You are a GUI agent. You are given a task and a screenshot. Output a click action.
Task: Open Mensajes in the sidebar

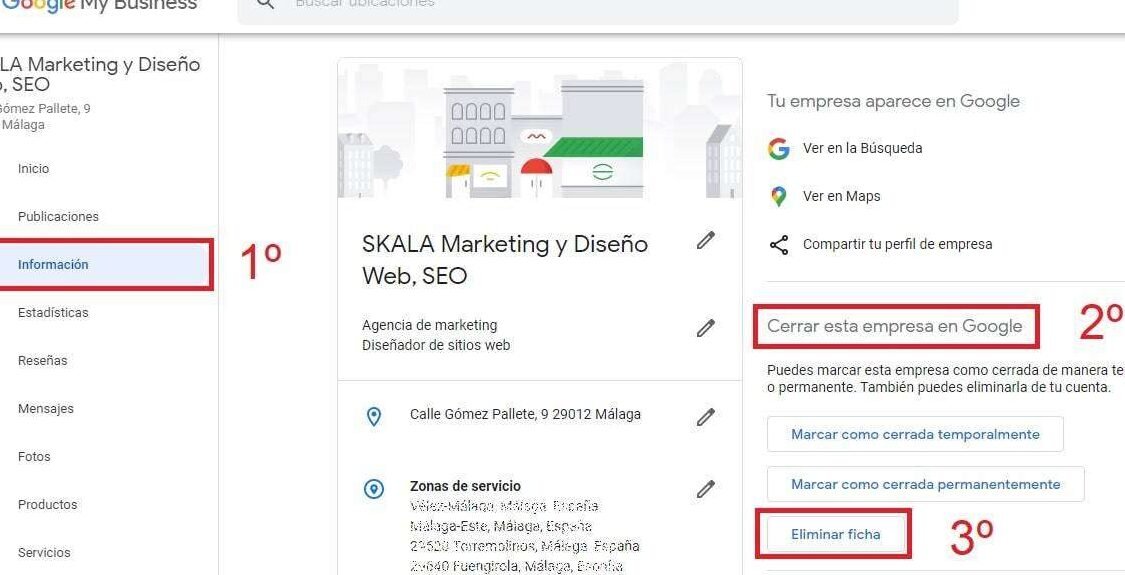click(46, 409)
